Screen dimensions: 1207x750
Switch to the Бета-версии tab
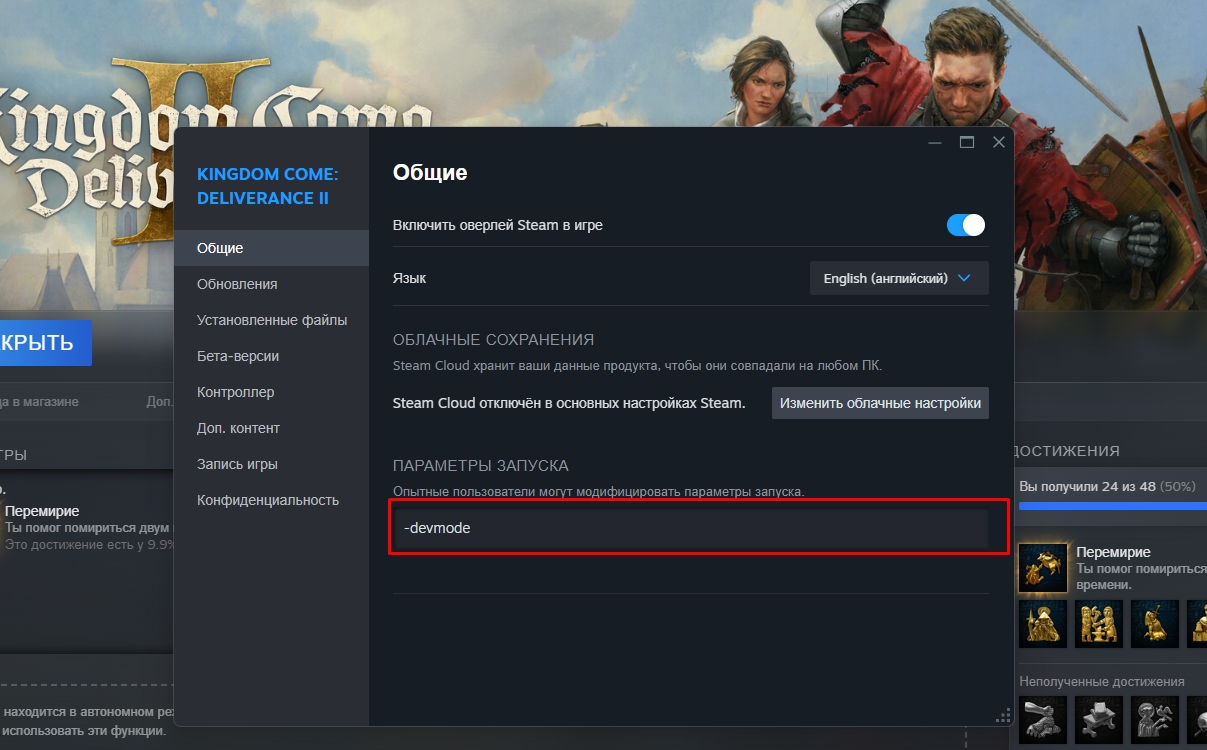click(x=271, y=356)
